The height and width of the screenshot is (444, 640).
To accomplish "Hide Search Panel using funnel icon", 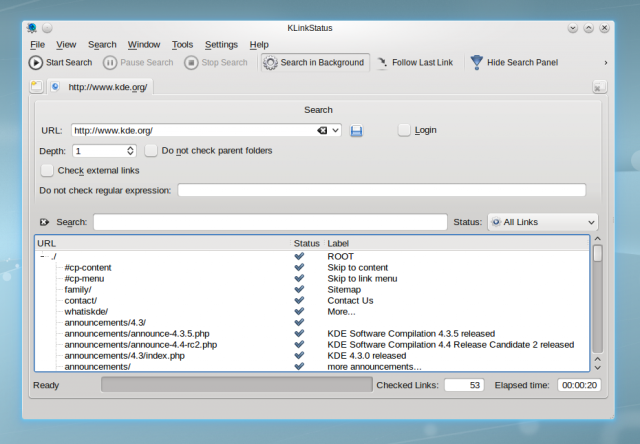I will [x=477, y=63].
